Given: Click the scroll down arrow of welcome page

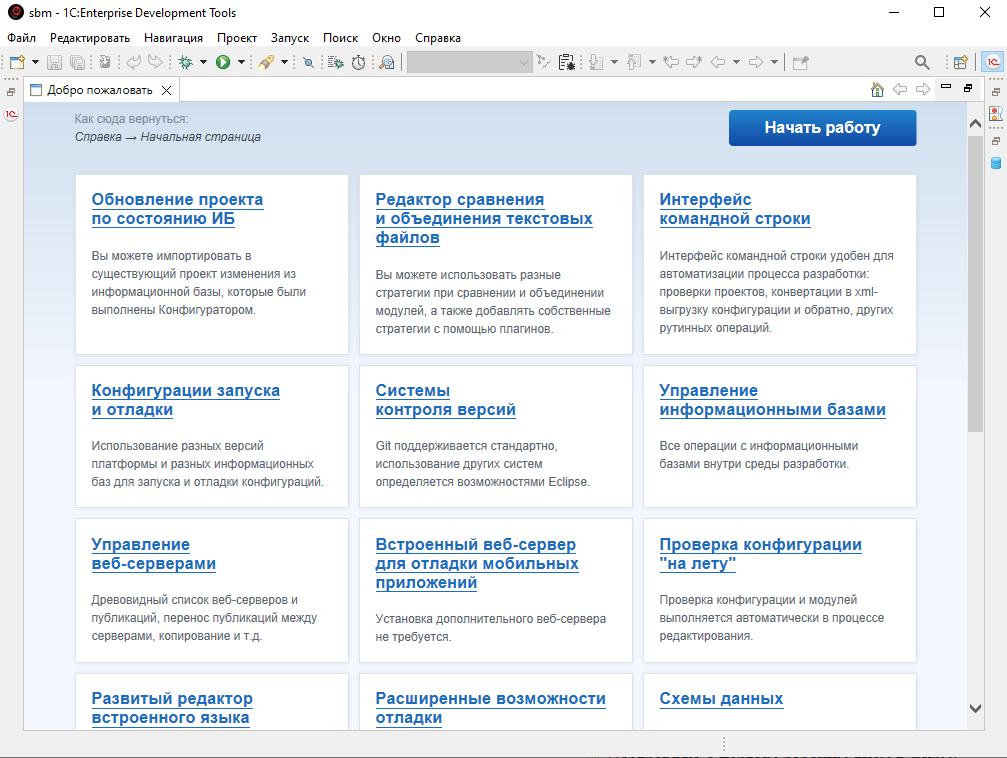Looking at the screenshot, I should [x=976, y=708].
